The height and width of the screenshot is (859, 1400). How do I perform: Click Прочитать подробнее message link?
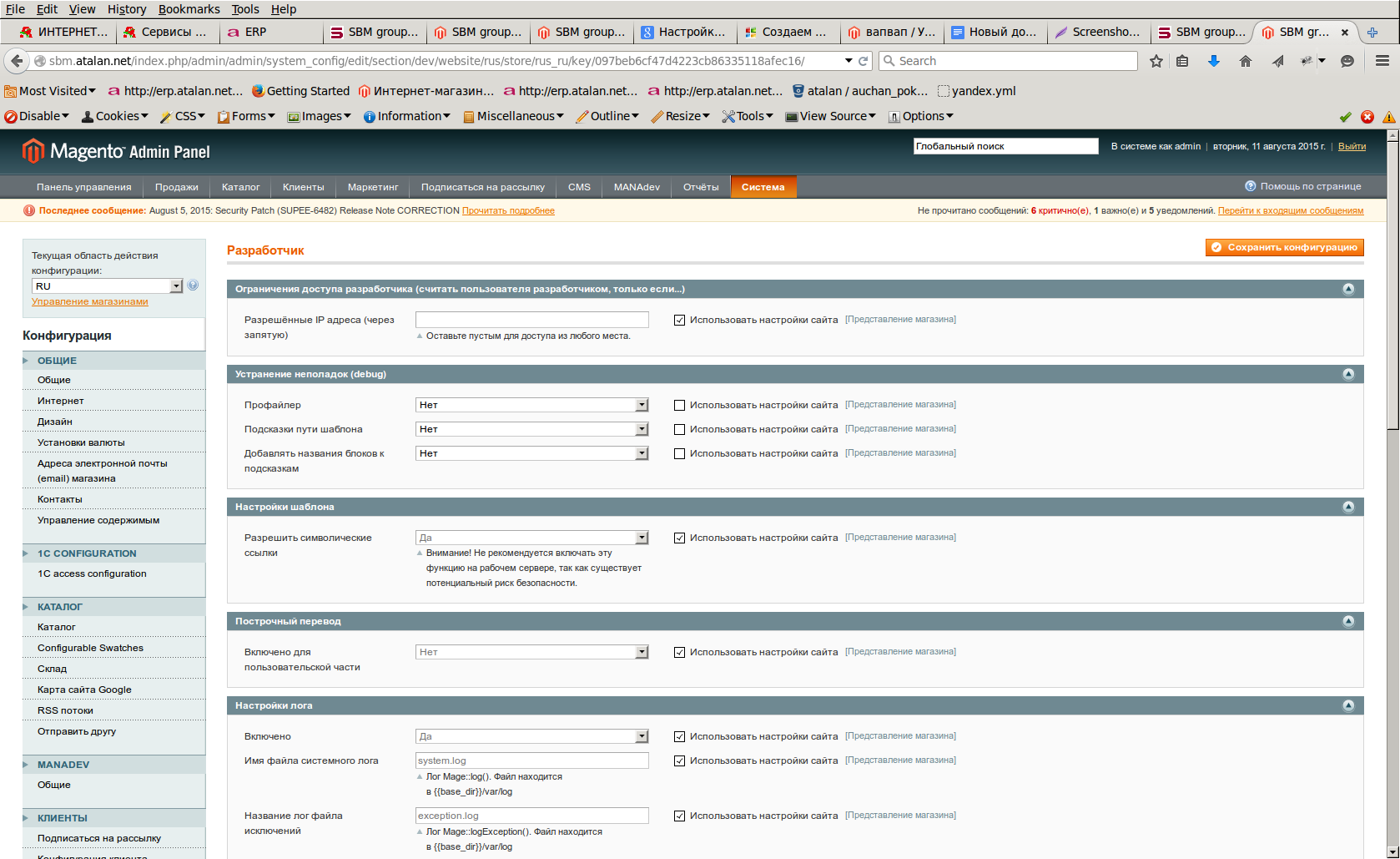pyautogui.click(x=508, y=210)
